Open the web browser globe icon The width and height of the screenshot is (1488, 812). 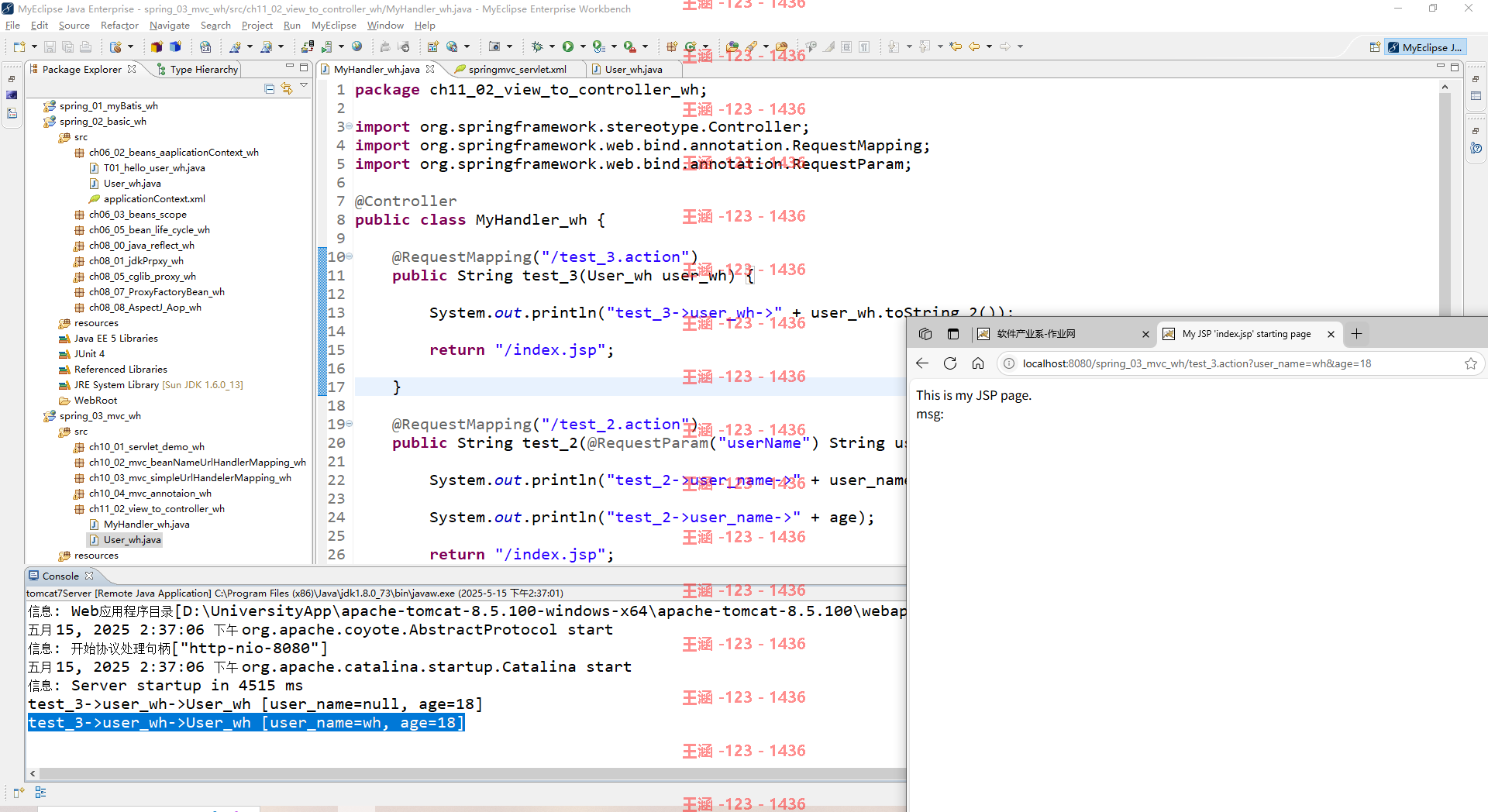[x=356, y=46]
